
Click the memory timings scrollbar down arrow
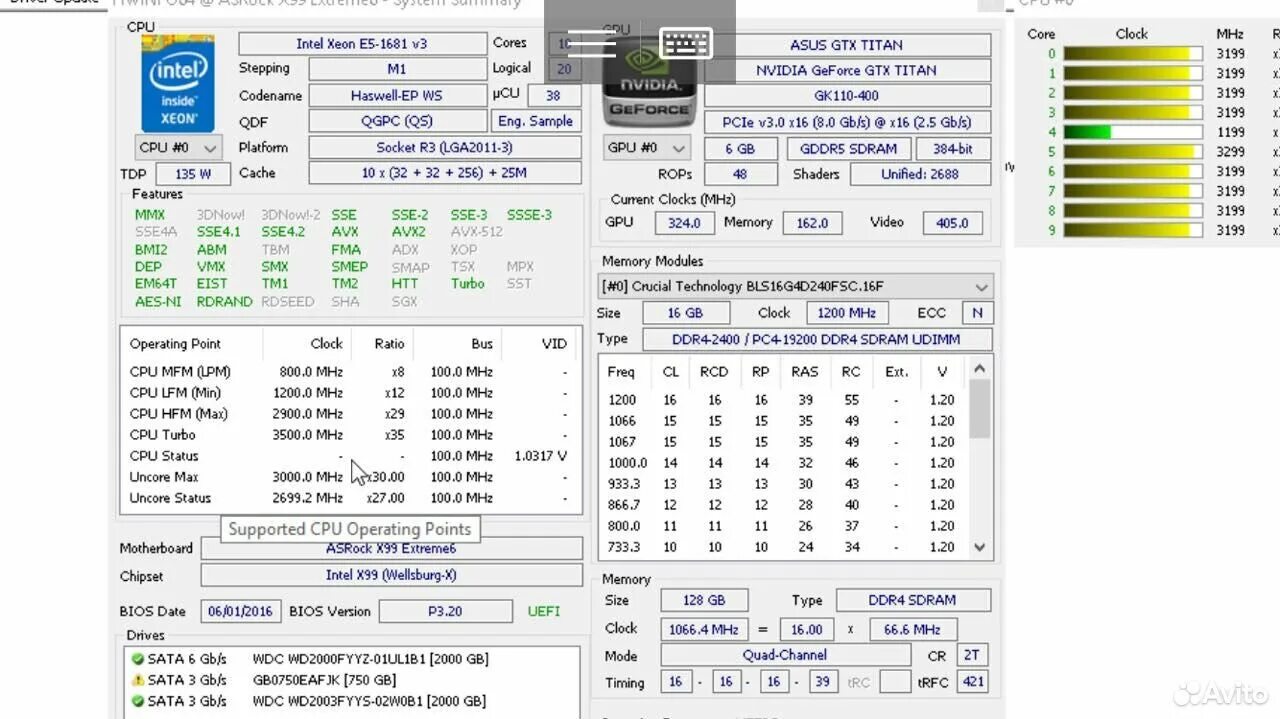coord(979,547)
